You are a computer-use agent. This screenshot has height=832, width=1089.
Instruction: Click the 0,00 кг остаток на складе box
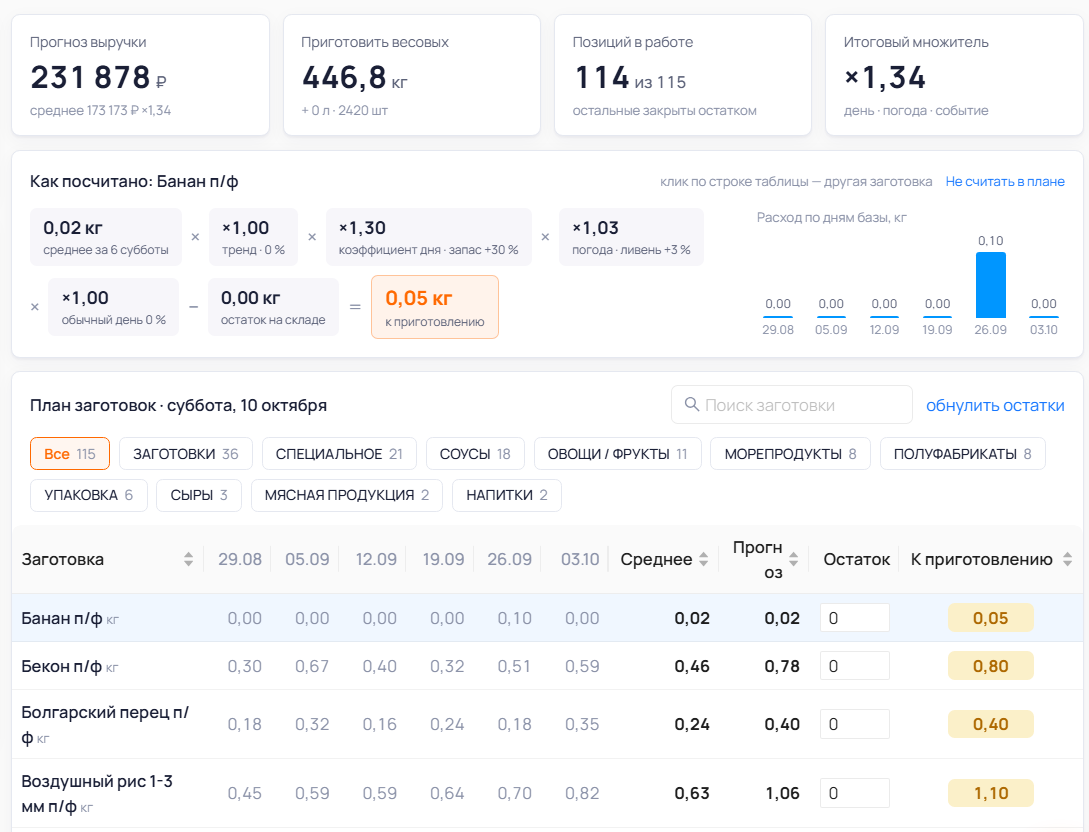click(273, 307)
